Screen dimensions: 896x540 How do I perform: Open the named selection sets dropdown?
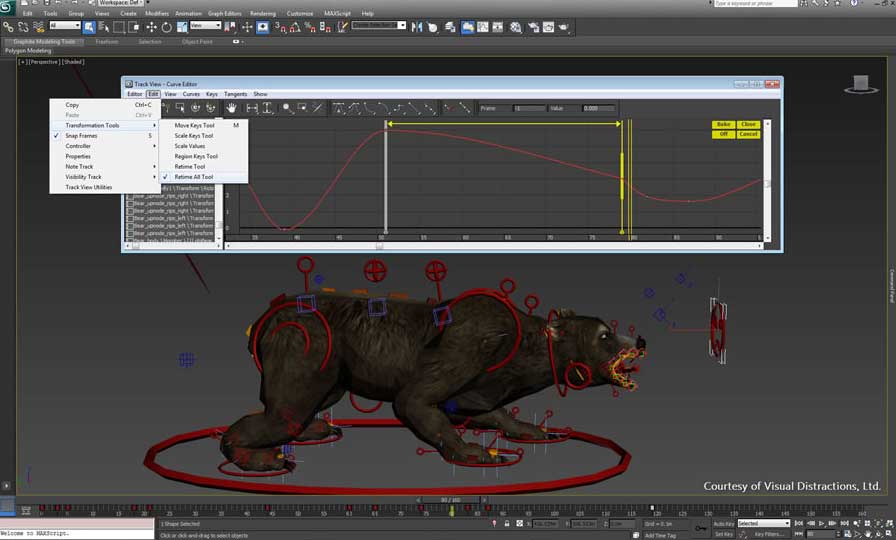(379, 25)
